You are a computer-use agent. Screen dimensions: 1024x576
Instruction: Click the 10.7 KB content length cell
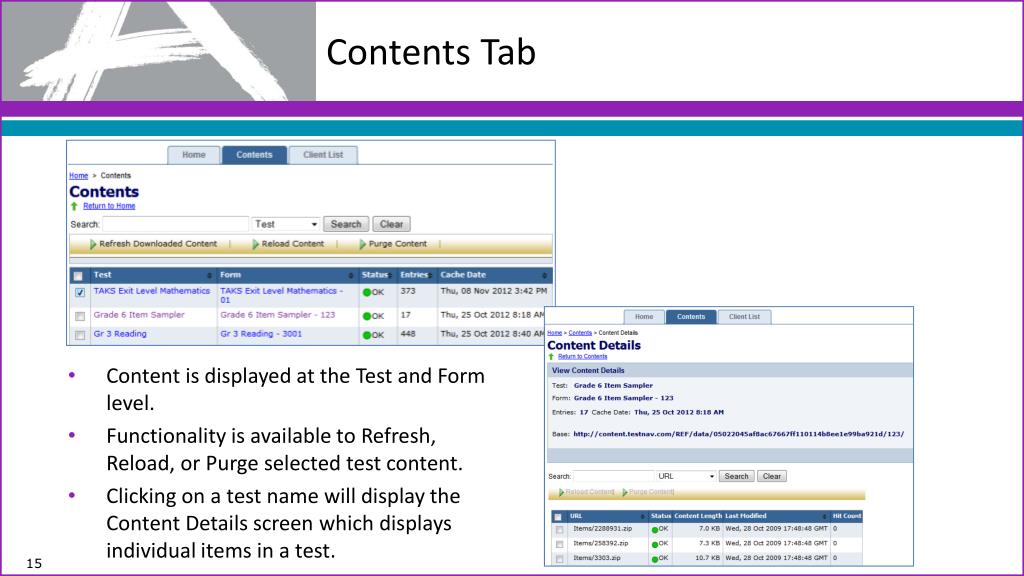(x=707, y=558)
